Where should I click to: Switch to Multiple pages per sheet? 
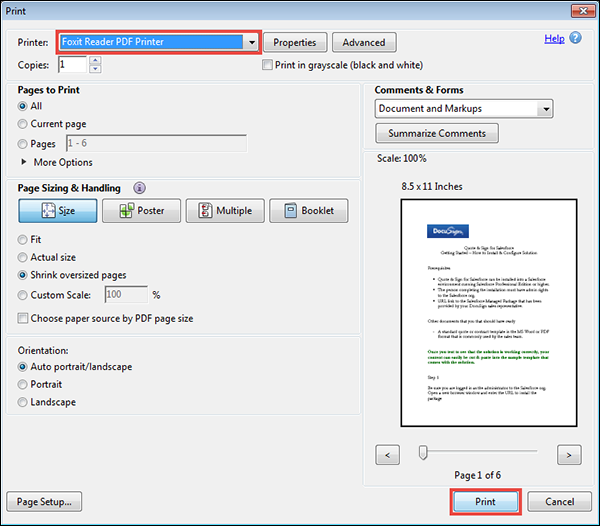(x=225, y=210)
